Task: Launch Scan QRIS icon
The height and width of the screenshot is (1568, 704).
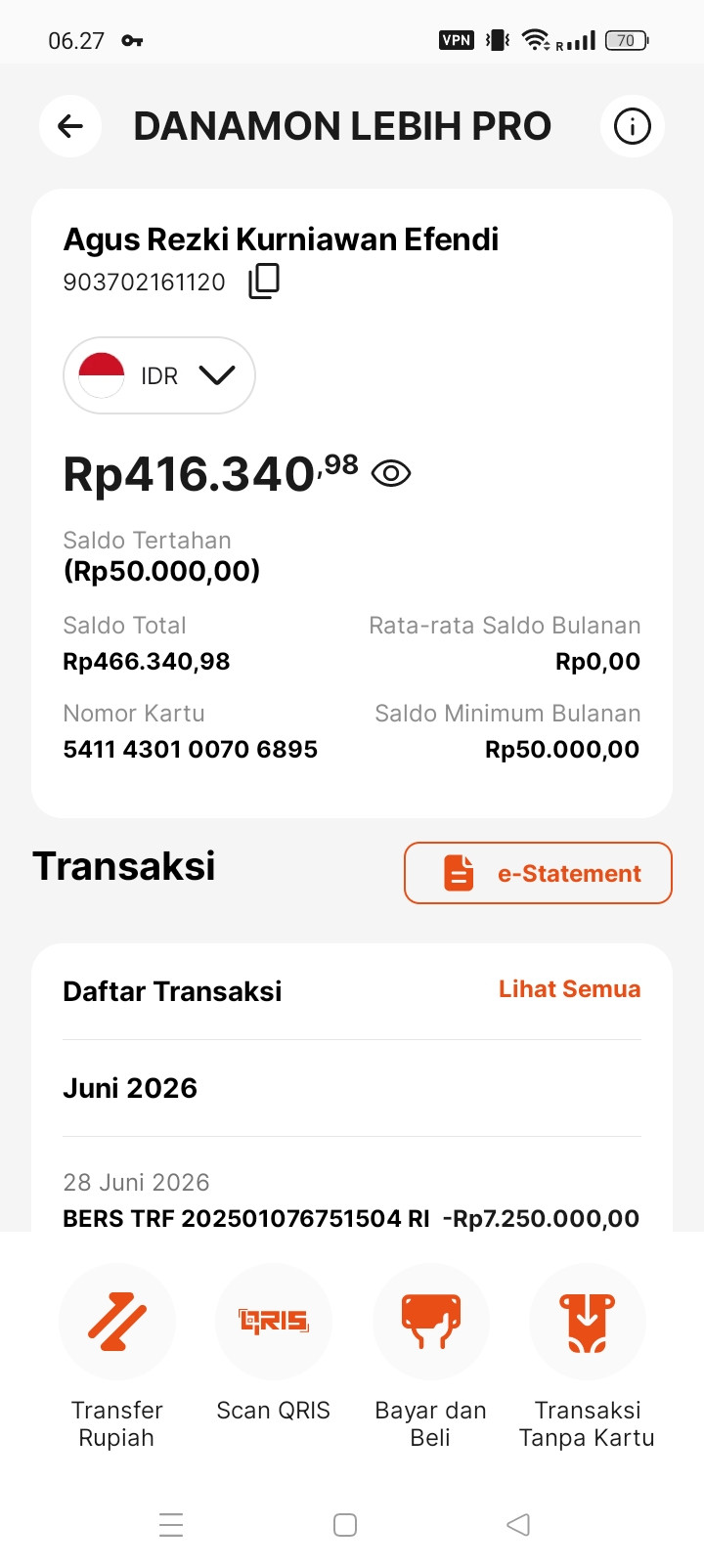Action: point(274,1322)
